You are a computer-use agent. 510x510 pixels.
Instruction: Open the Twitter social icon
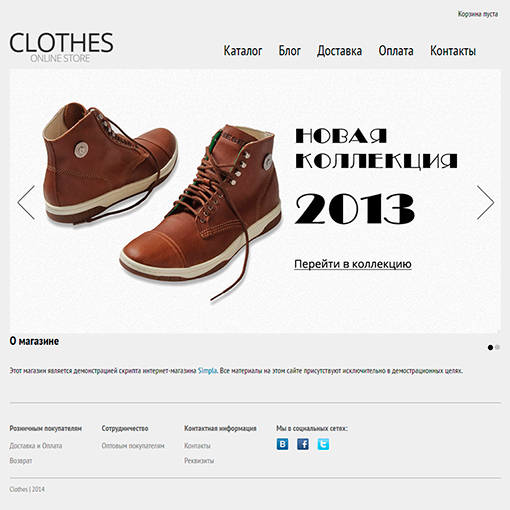point(323,444)
